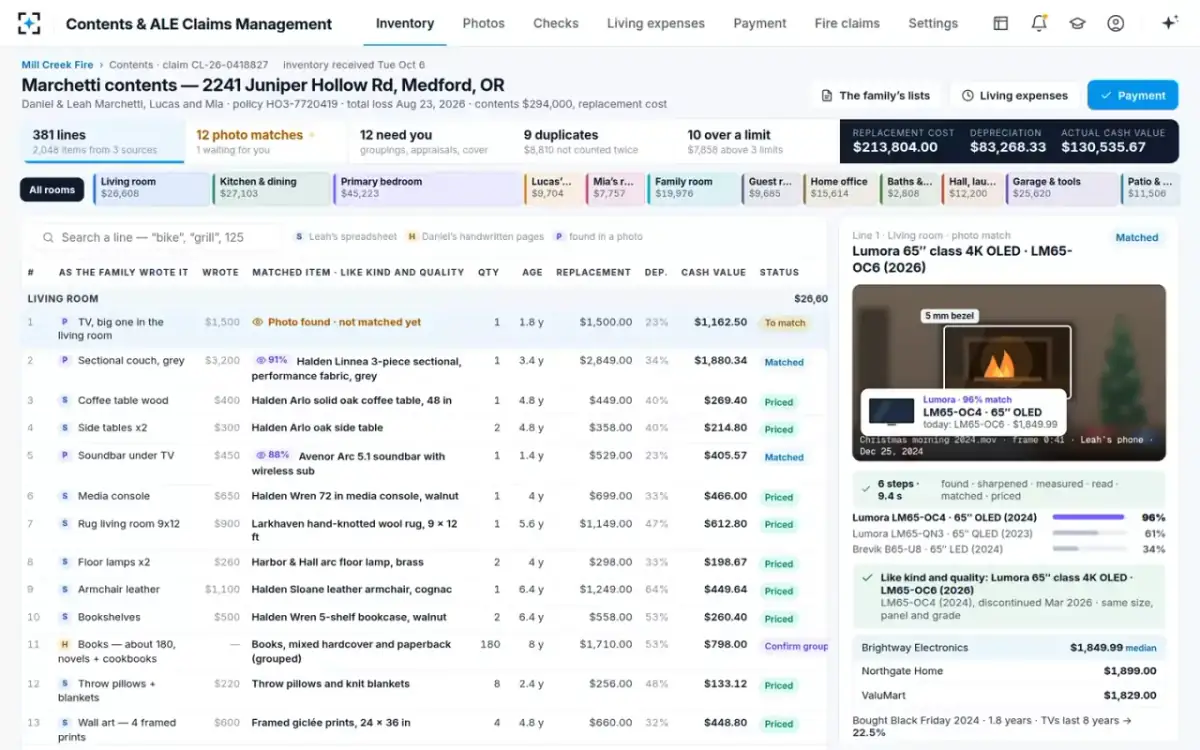This screenshot has width=1200, height=750.
Task: Filter rooms to Home office
Action: coord(840,188)
